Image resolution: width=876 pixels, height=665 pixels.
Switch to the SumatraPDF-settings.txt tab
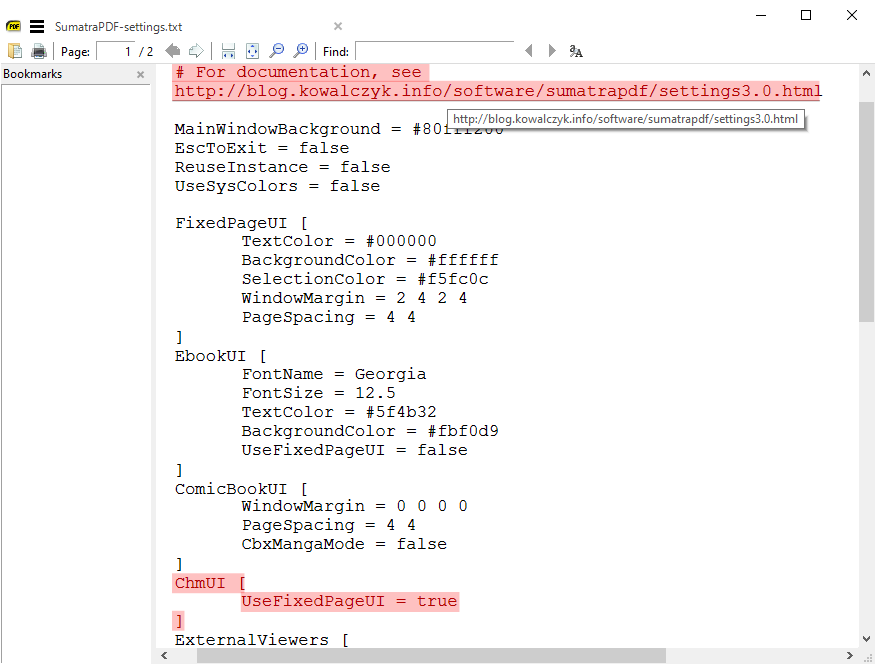pos(120,26)
